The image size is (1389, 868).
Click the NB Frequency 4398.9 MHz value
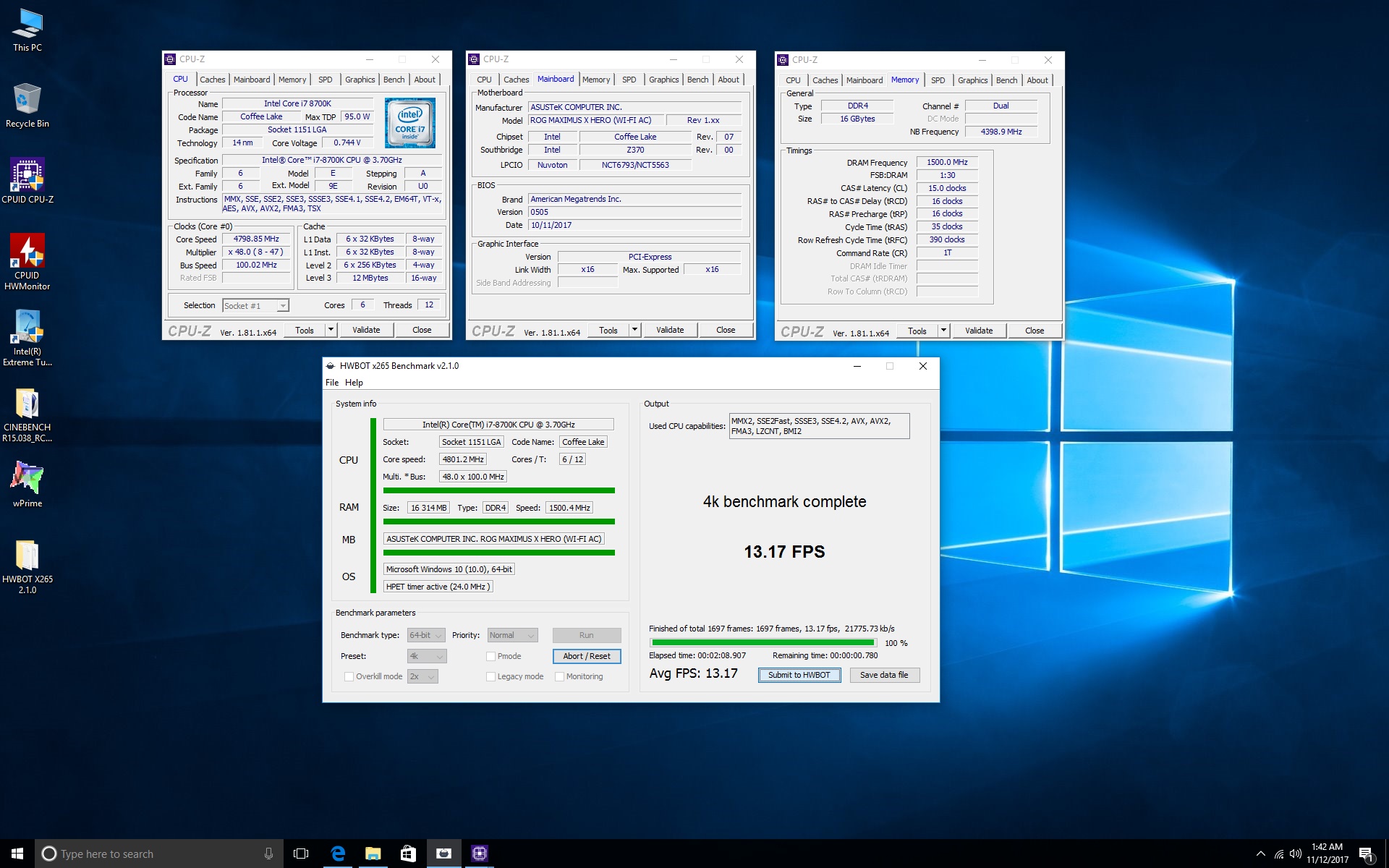tap(1001, 132)
